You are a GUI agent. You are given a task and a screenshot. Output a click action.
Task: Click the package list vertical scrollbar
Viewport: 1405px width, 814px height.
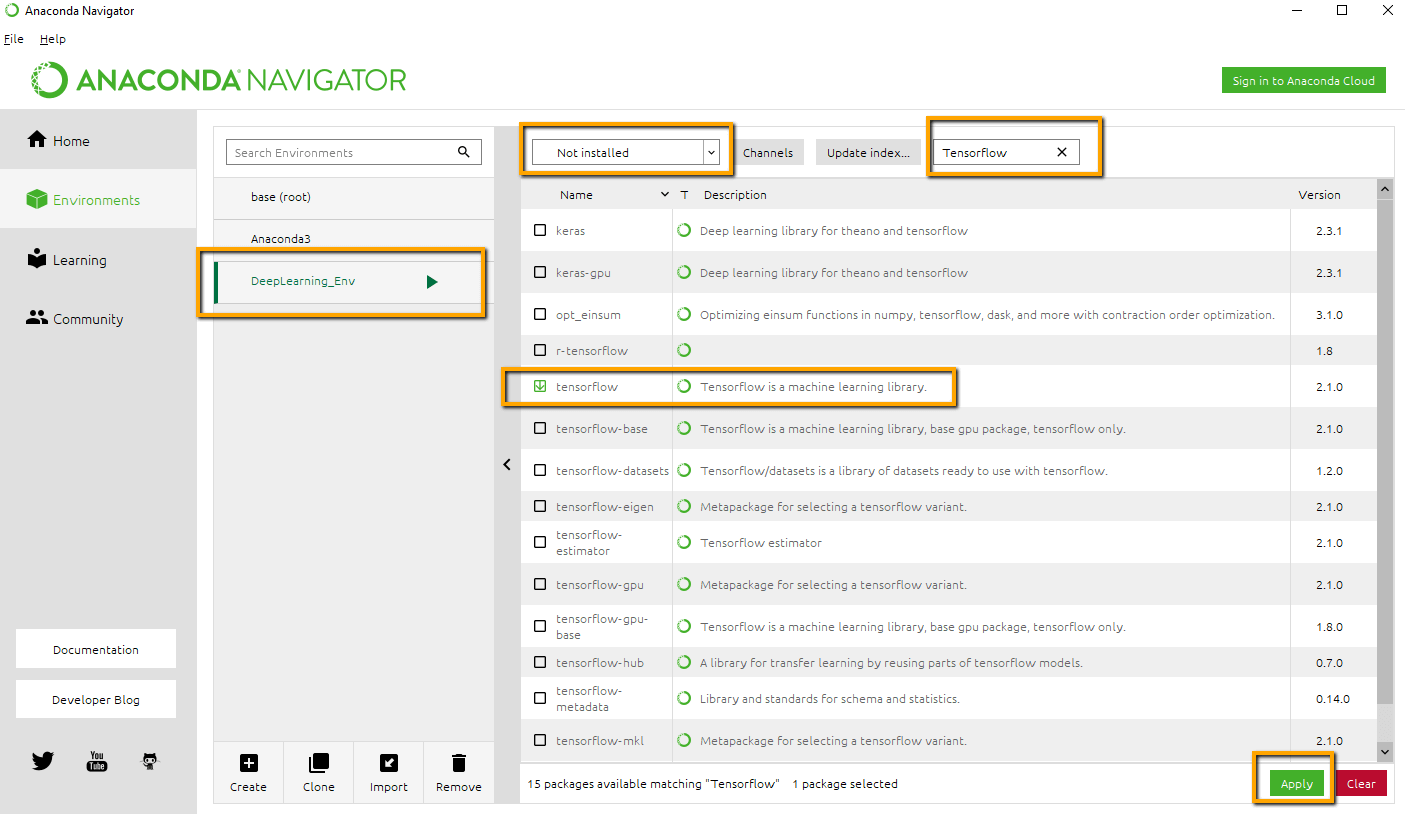(x=1385, y=450)
